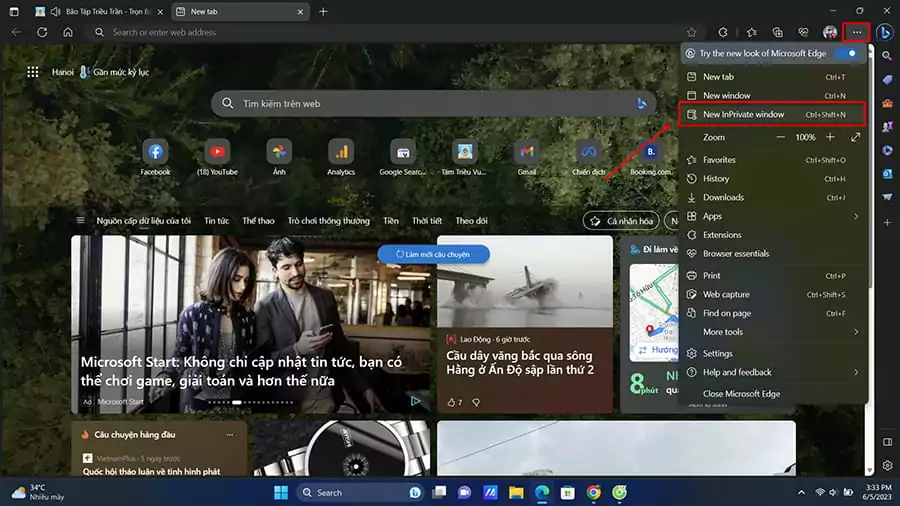Open the Settings and more menu
The width and height of the screenshot is (900, 506).
click(856, 32)
